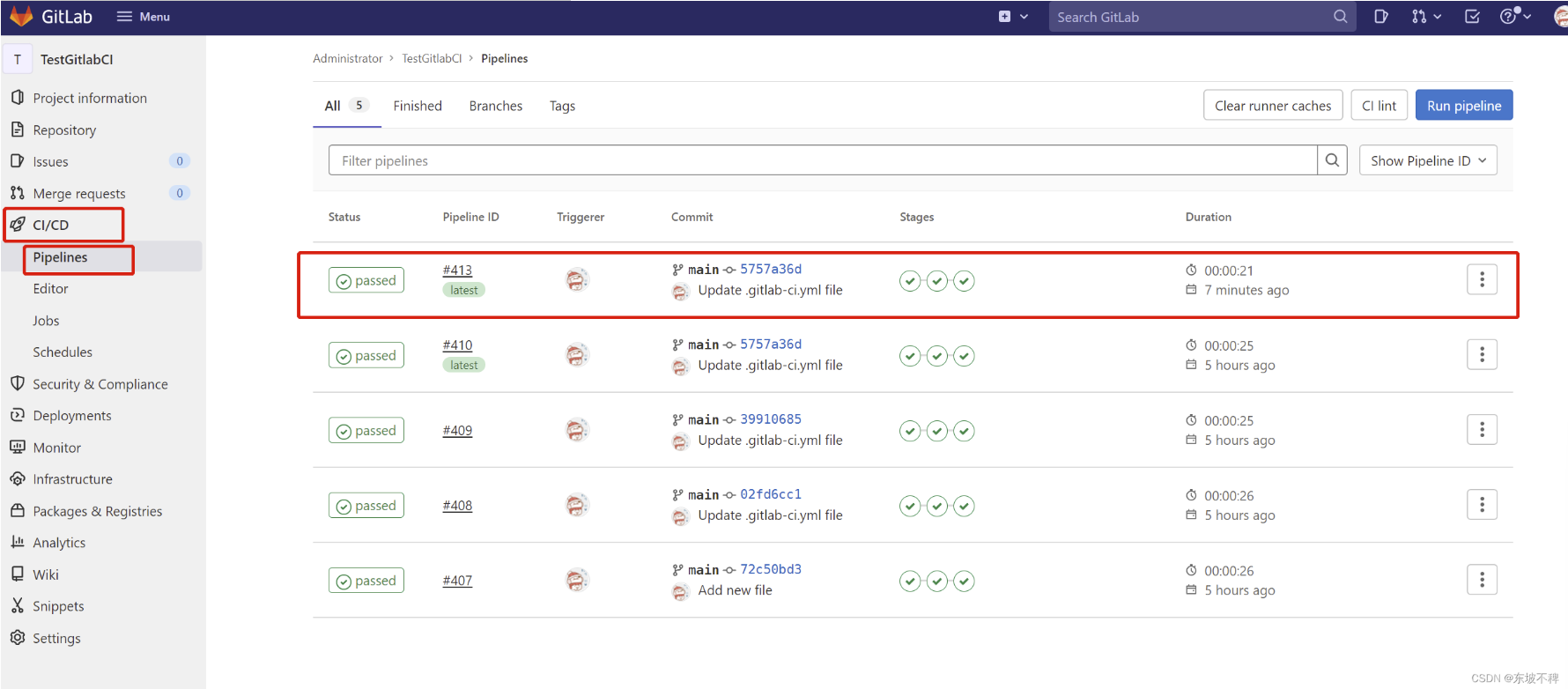Click the Settings gear icon
Viewport: 1568px width, 689px height.
tap(18, 637)
